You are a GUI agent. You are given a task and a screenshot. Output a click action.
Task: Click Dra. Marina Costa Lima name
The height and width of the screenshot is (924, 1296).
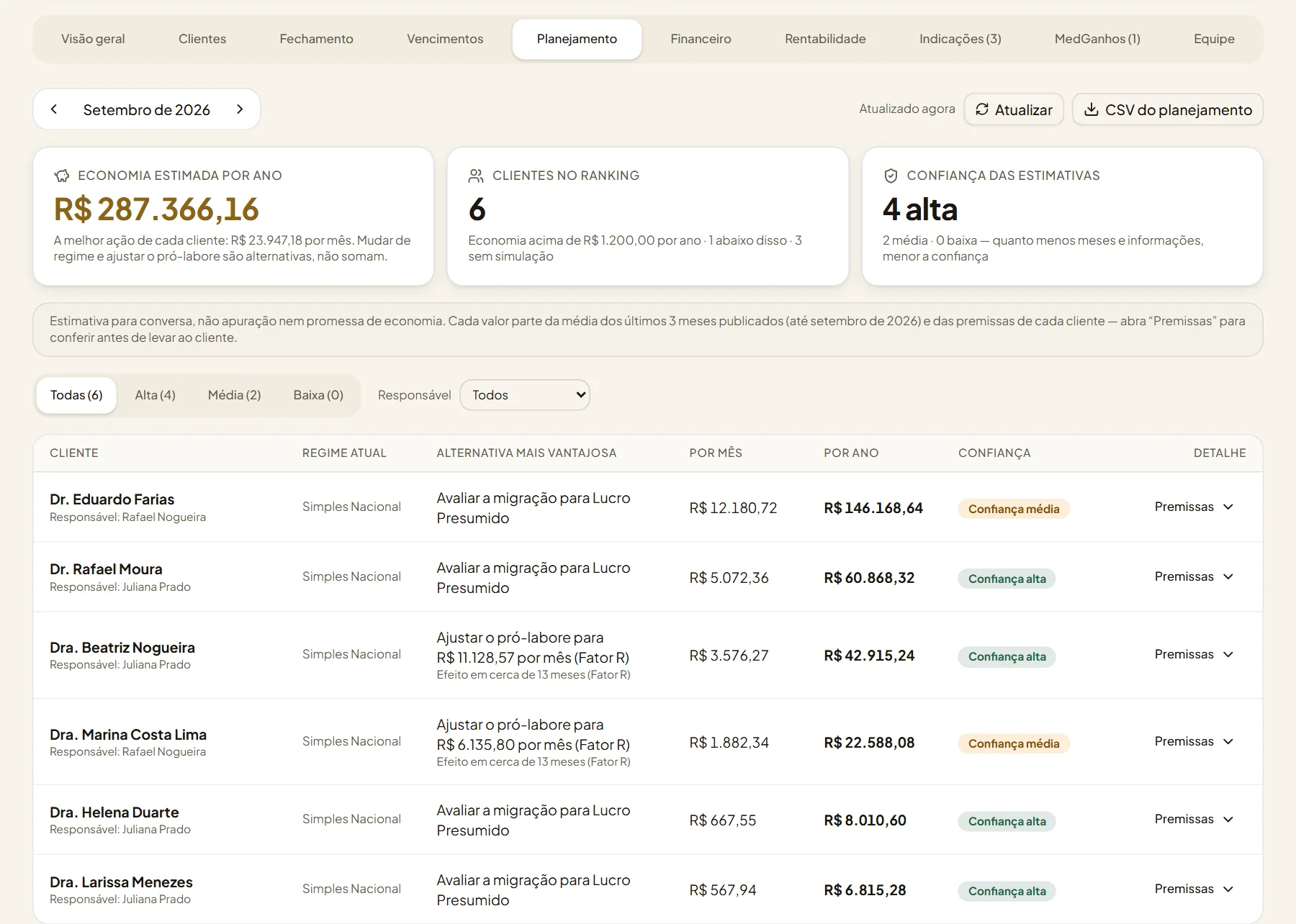point(128,735)
